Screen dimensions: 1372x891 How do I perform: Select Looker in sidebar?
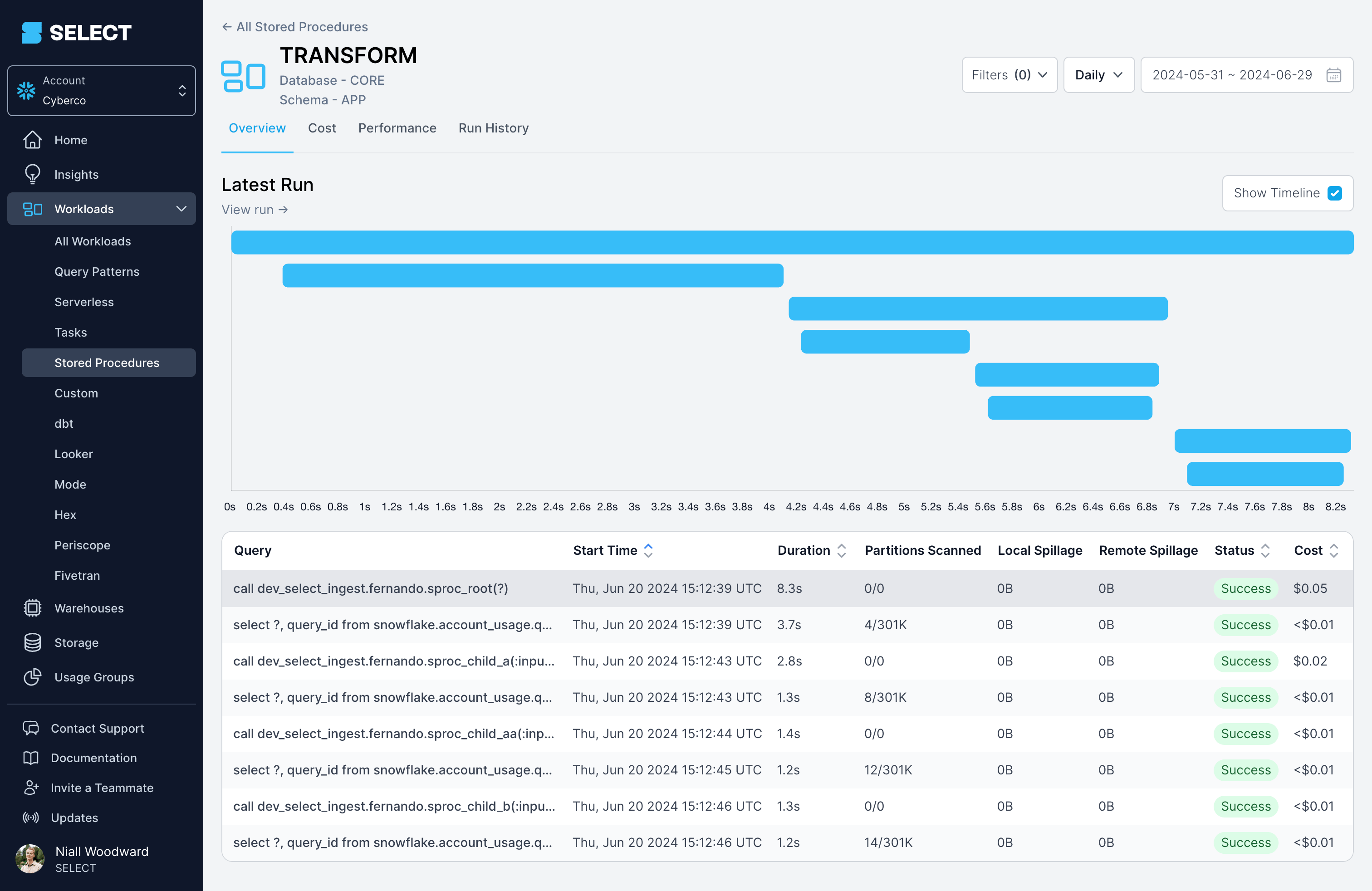[x=73, y=454]
